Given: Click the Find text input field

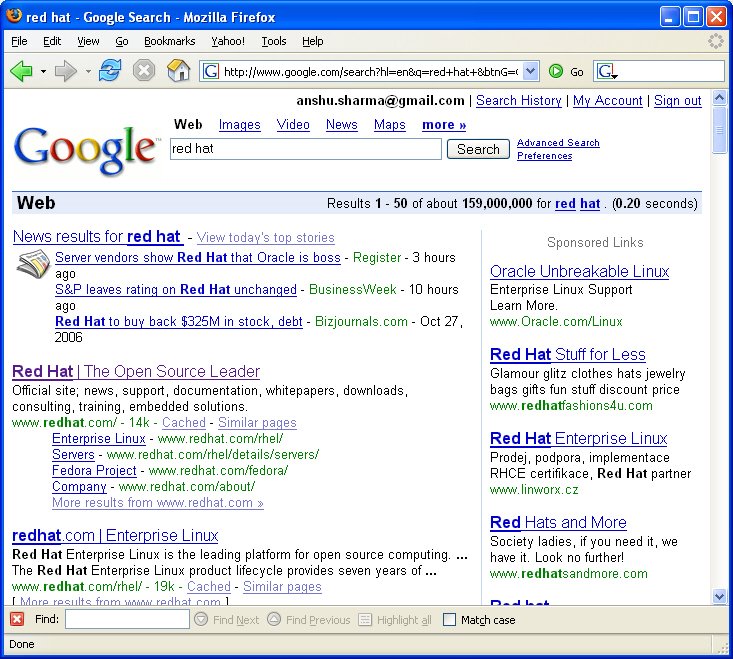Looking at the screenshot, I should tap(127, 620).
